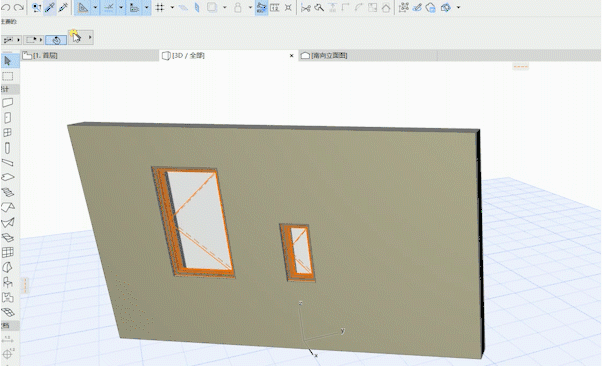Image resolution: width=602 pixels, height=366 pixels.
Task: Click the house-shaped toolbar icon
Action: point(386,7)
